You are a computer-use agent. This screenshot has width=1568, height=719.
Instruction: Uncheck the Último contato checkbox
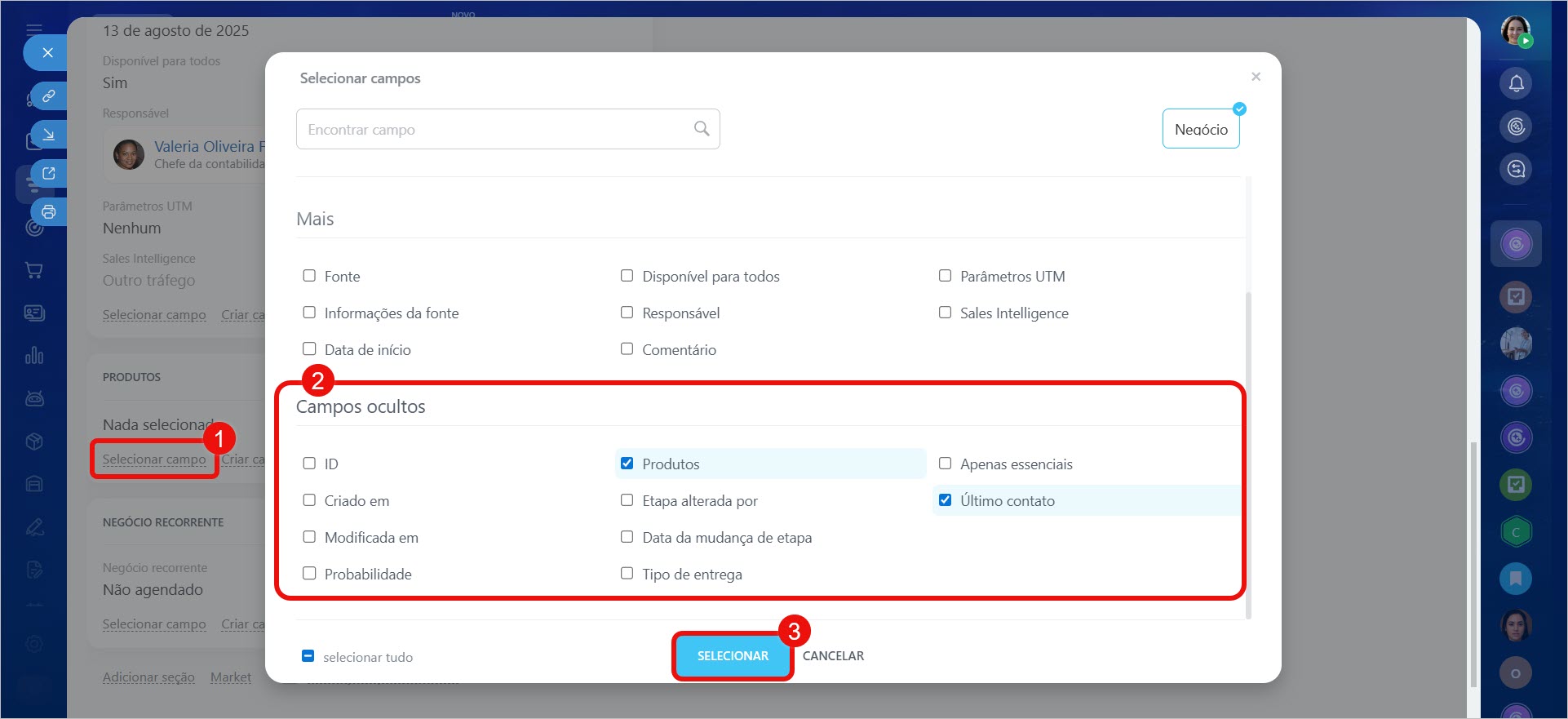point(945,500)
